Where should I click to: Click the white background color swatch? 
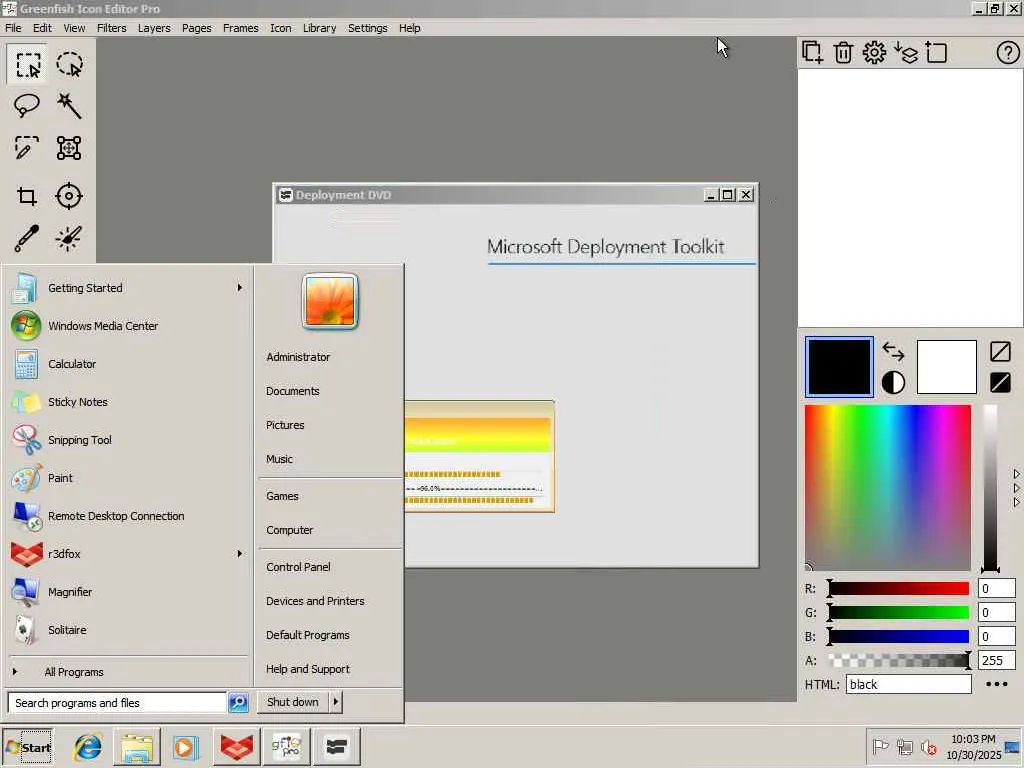946,367
